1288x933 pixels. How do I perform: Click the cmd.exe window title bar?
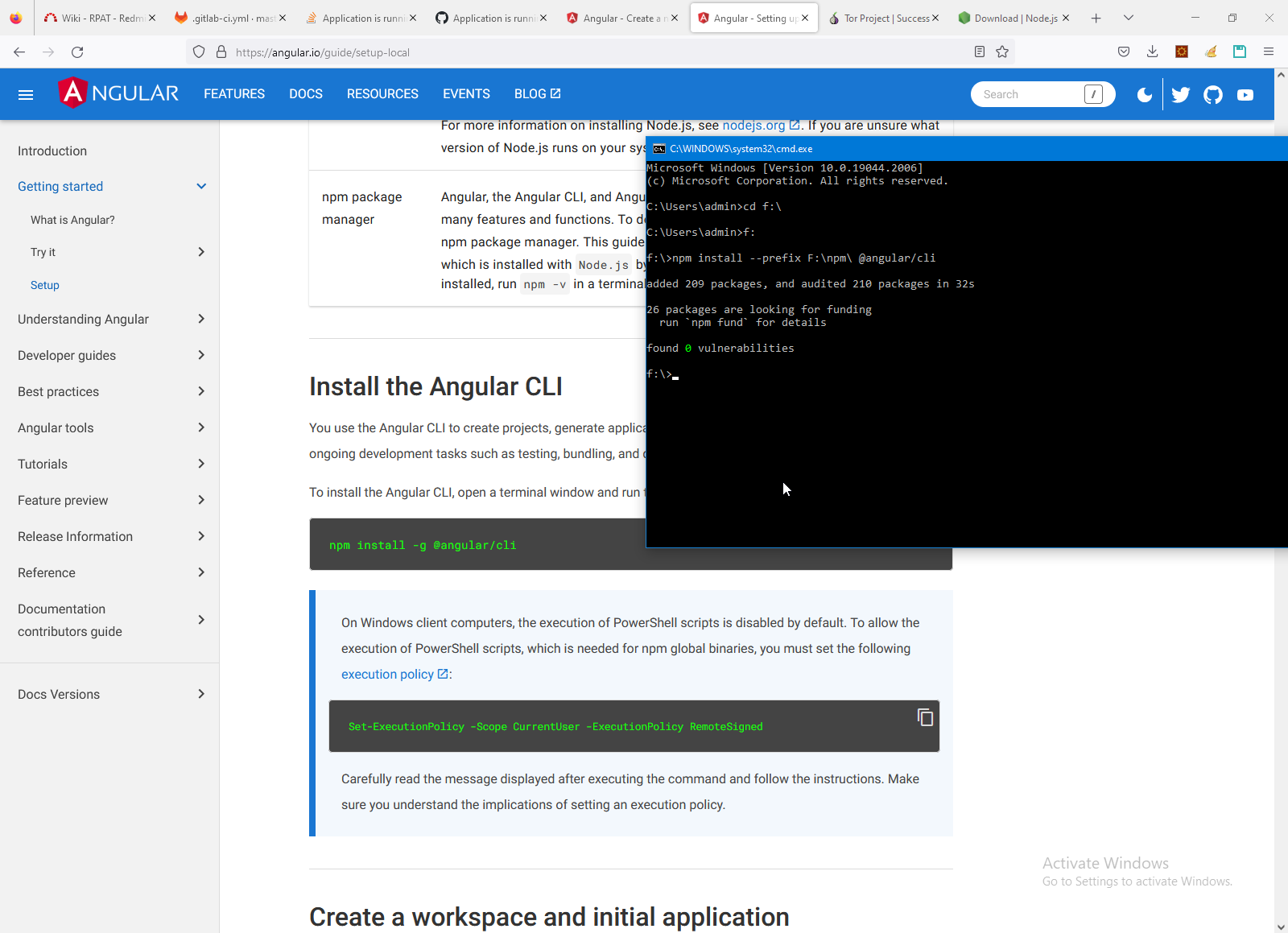967,149
